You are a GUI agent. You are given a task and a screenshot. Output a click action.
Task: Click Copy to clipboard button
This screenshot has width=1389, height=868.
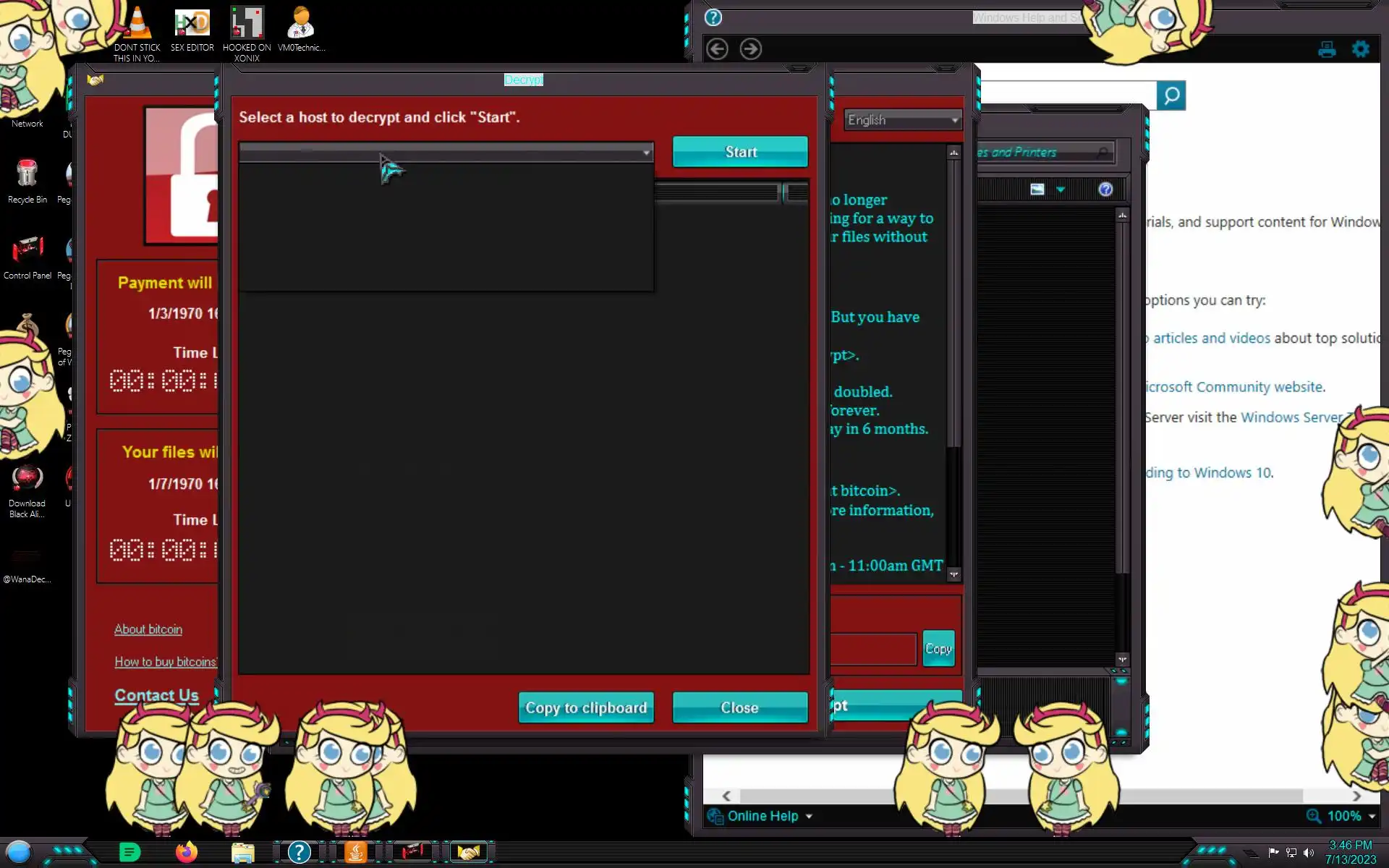point(585,707)
